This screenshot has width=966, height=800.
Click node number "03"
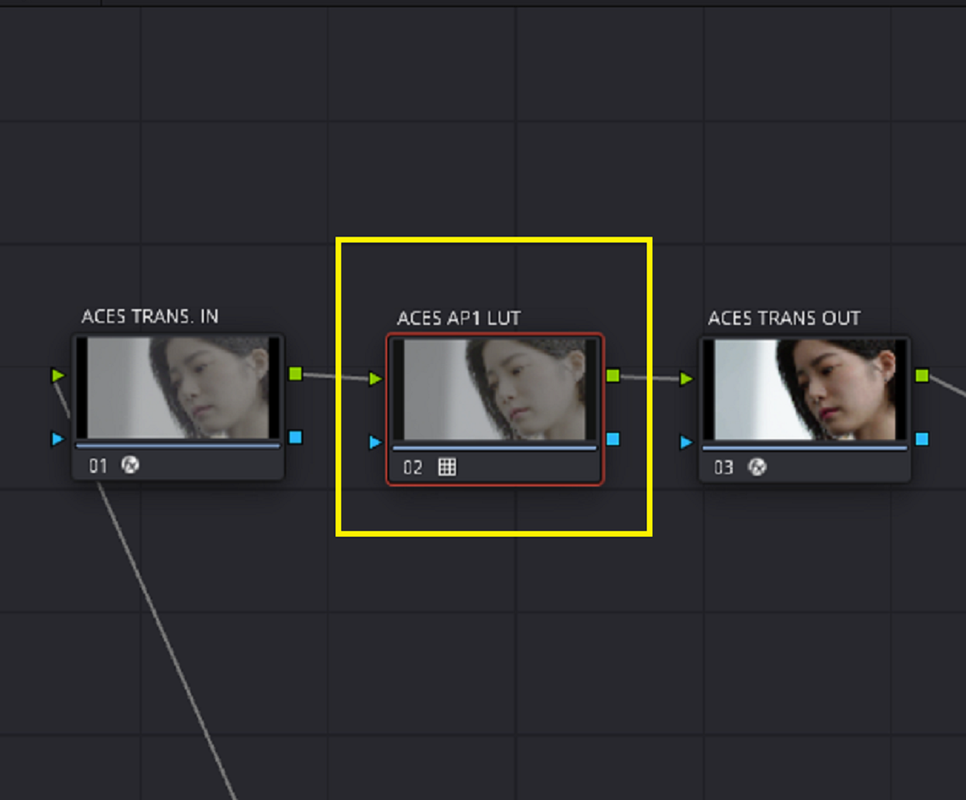[x=724, y=468]
